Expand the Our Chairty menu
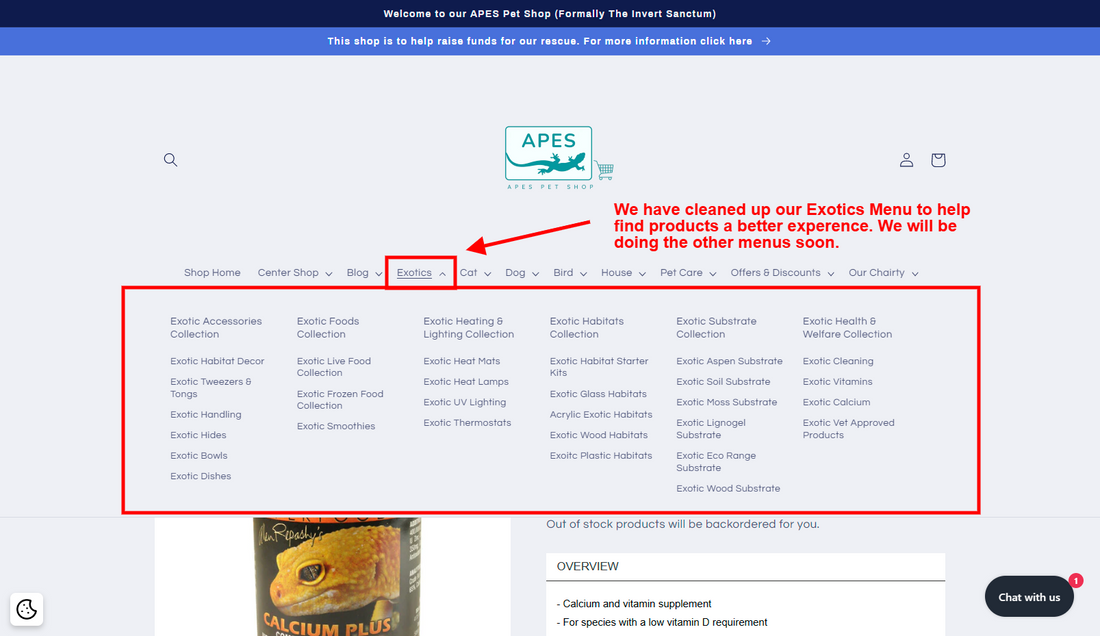Screen dimensions: 1100x636 883,273
